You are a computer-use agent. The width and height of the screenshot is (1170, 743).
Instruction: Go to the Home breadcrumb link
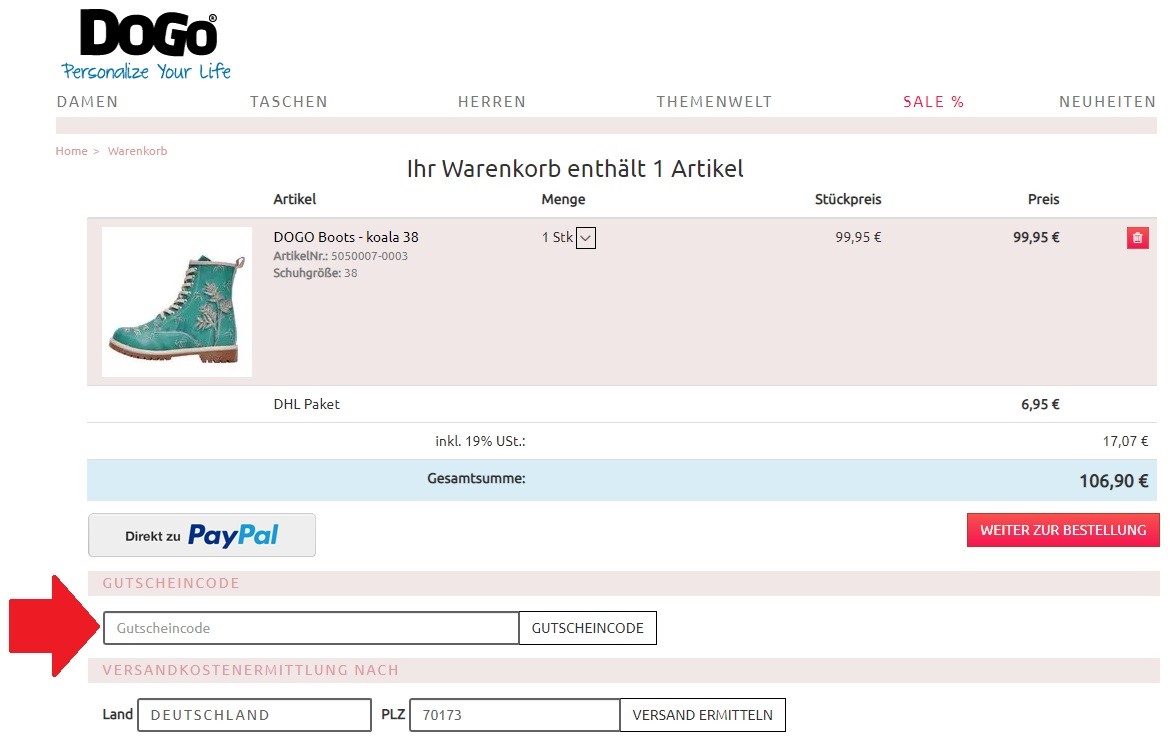[72, 151]
